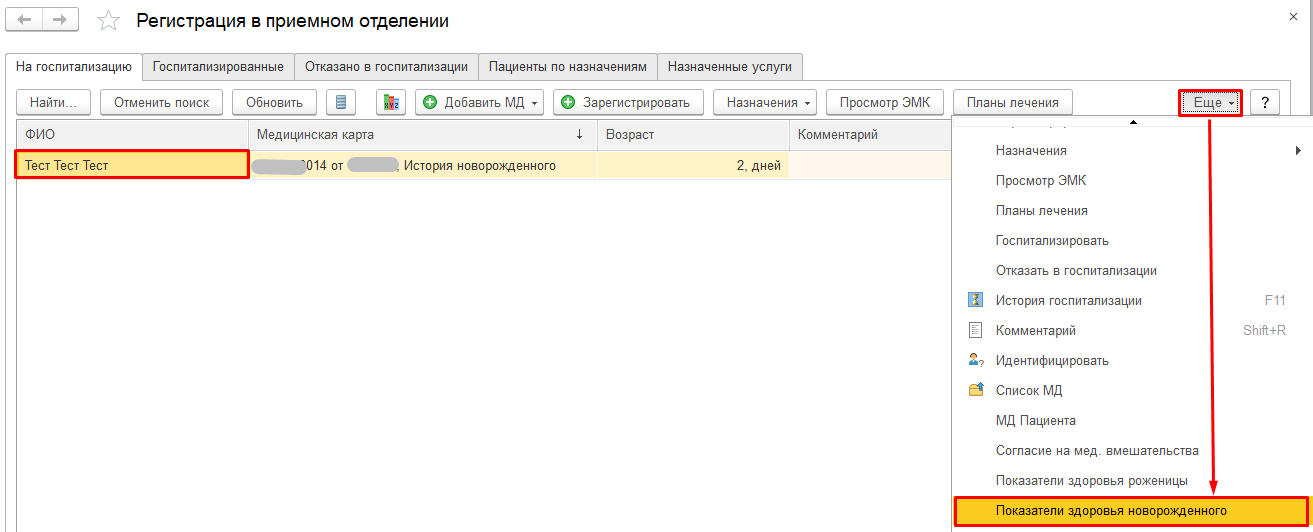This screenshot has width=1313, height=532.
Task: Click the colored XYZ chart icon button
Action: [x=391, y=102]
